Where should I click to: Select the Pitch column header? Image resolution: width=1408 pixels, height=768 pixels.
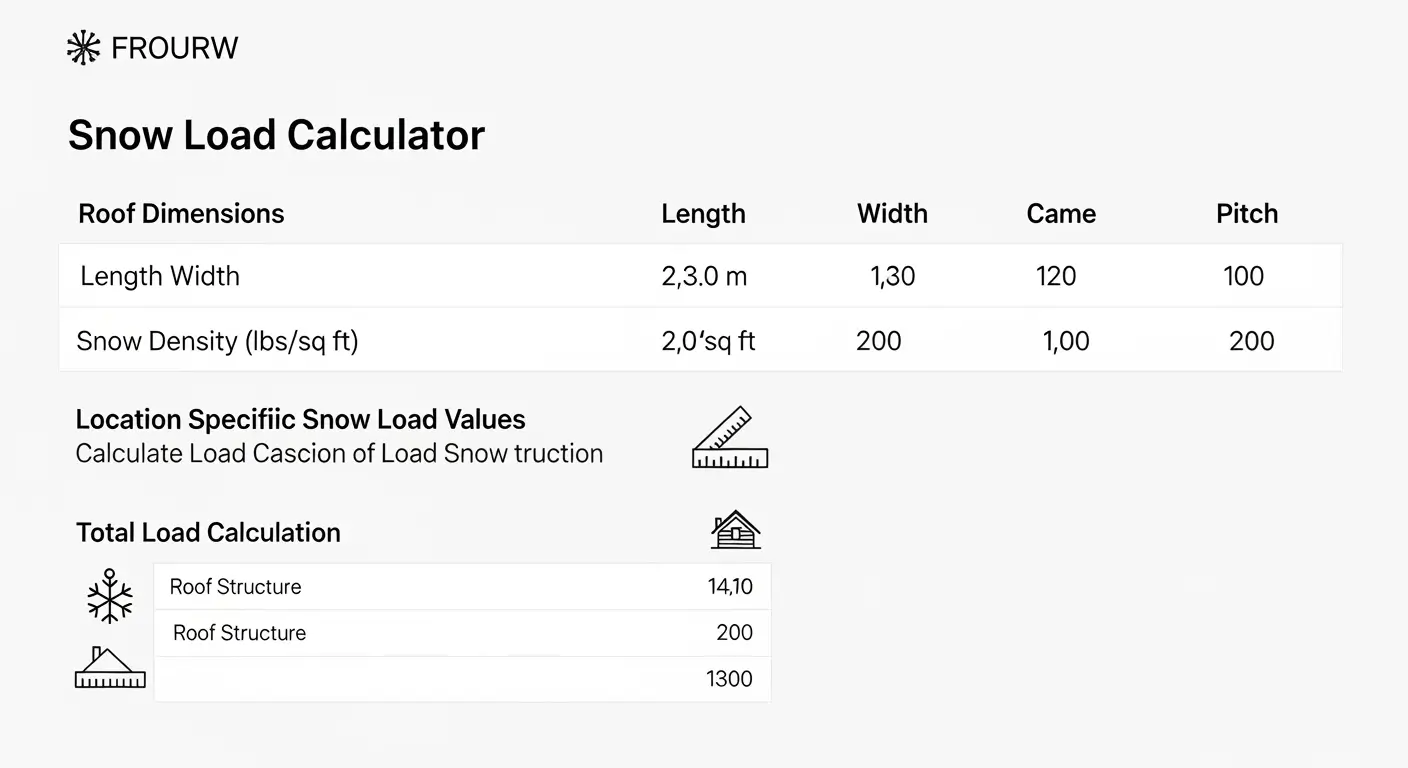(x=1247, y=213)
